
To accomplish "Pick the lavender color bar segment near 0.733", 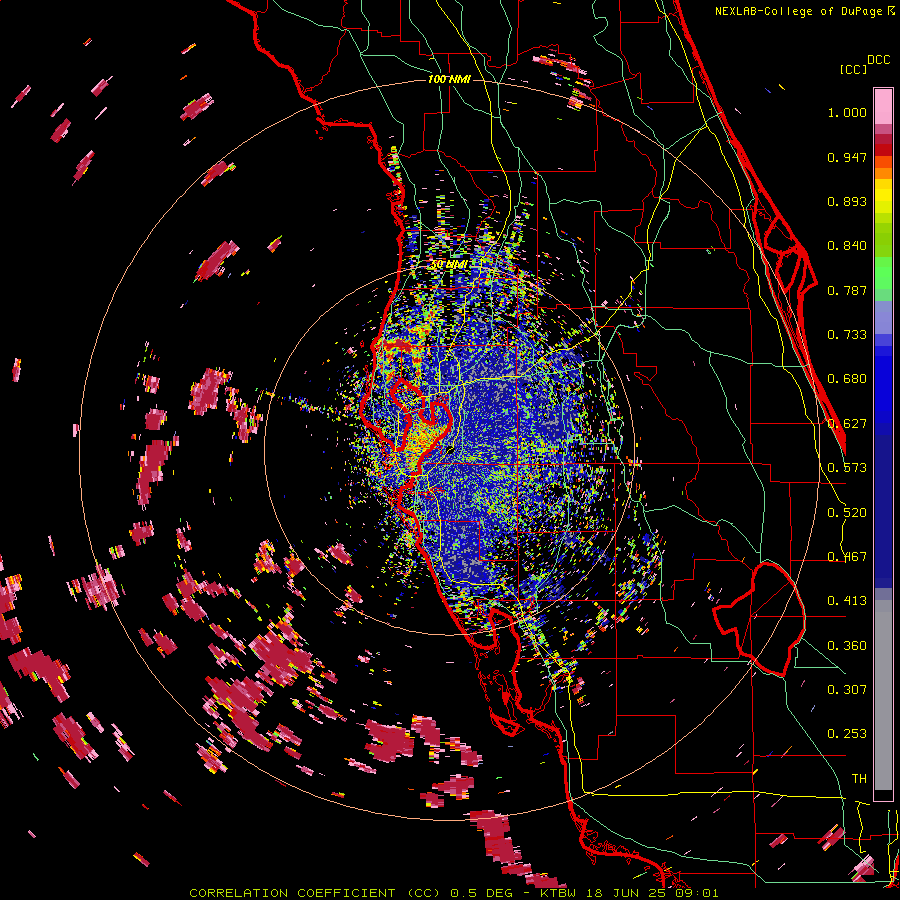I will click(x=883, y=317).
